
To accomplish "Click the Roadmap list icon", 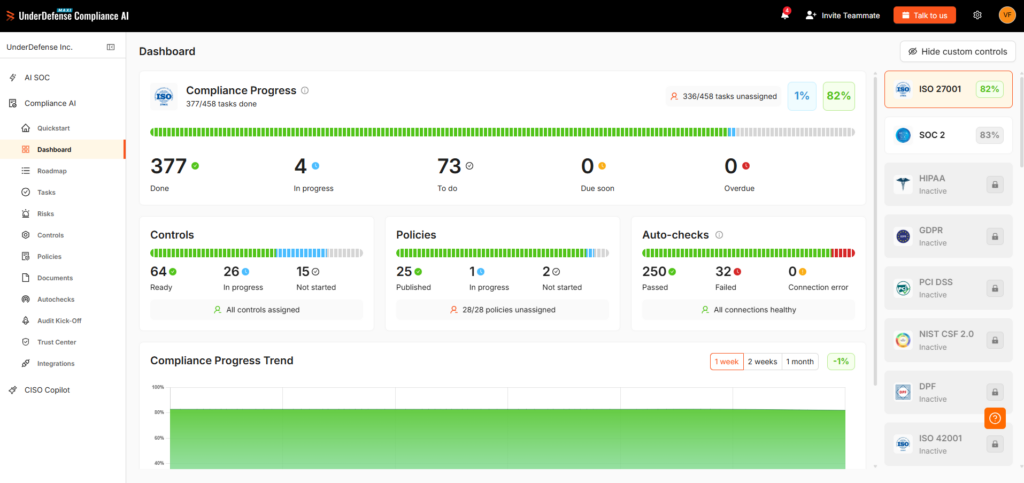I will click(x=25, y=171).
